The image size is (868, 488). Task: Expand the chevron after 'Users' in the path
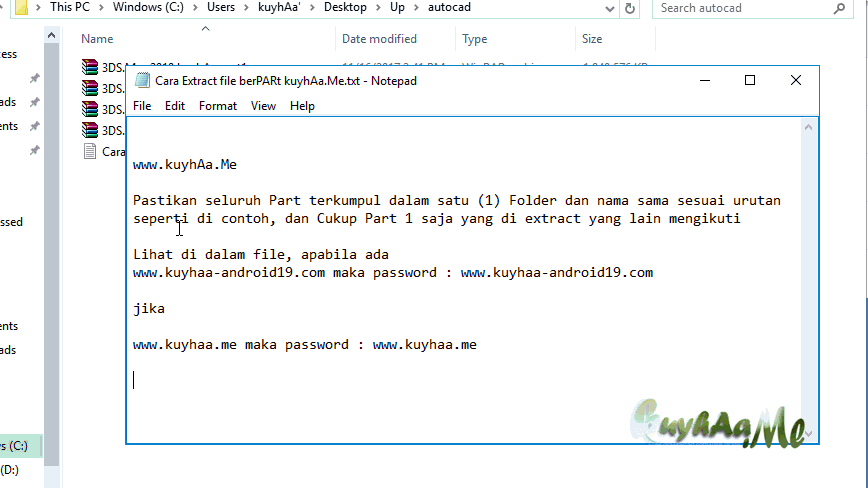click(247, 8)
